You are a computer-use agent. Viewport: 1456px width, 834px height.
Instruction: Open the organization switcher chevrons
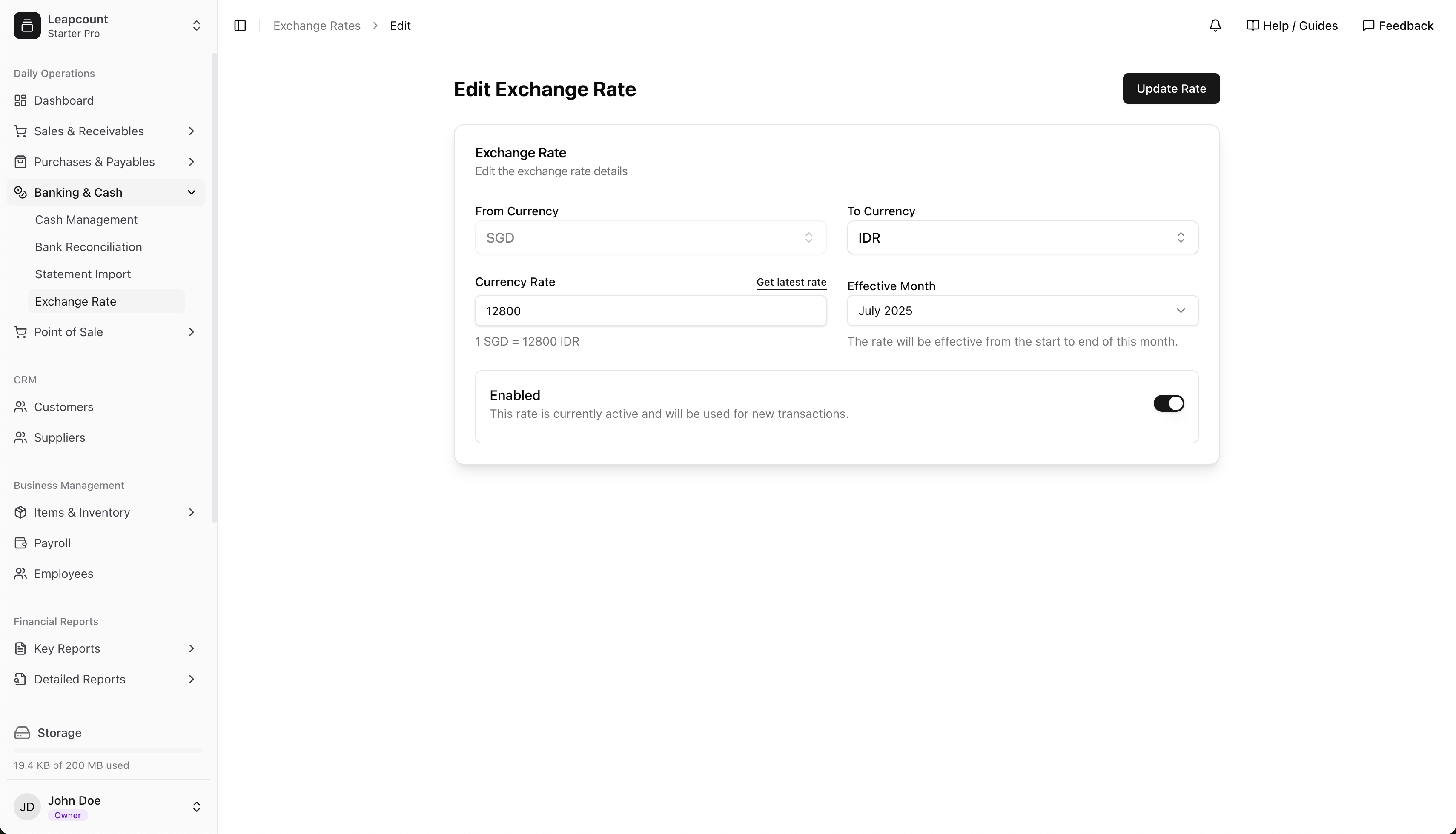pos(197,26)
